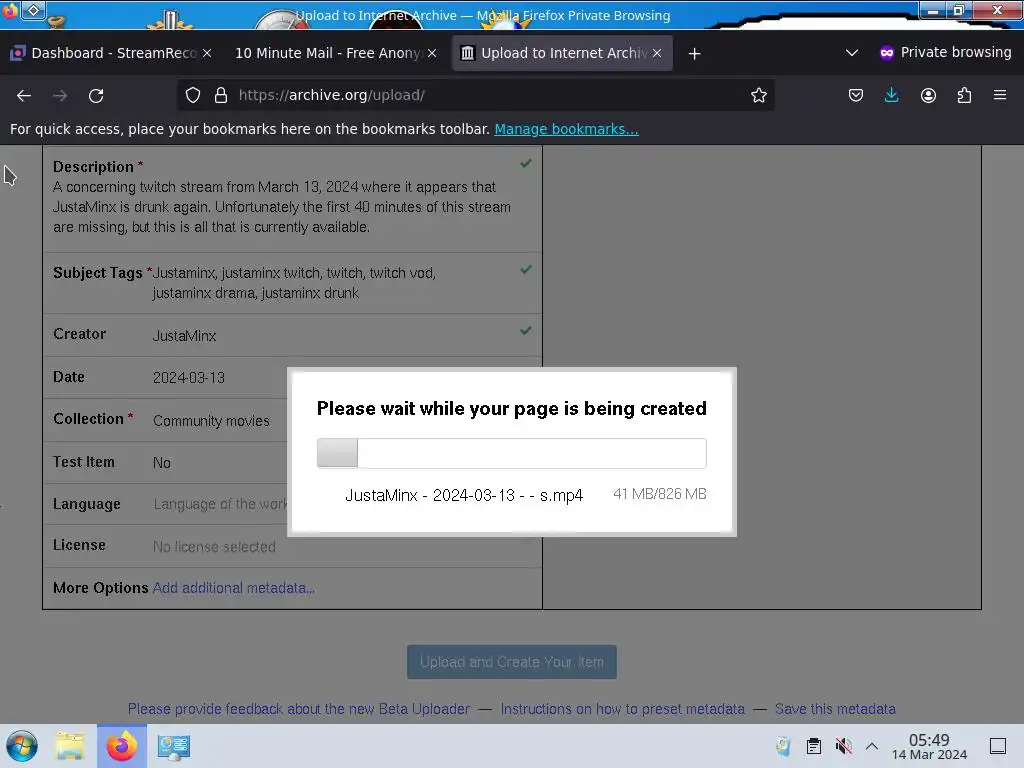Open the Firefox application menu
This screenshot has width=1024, height=768.
[x=1000, y=95]
